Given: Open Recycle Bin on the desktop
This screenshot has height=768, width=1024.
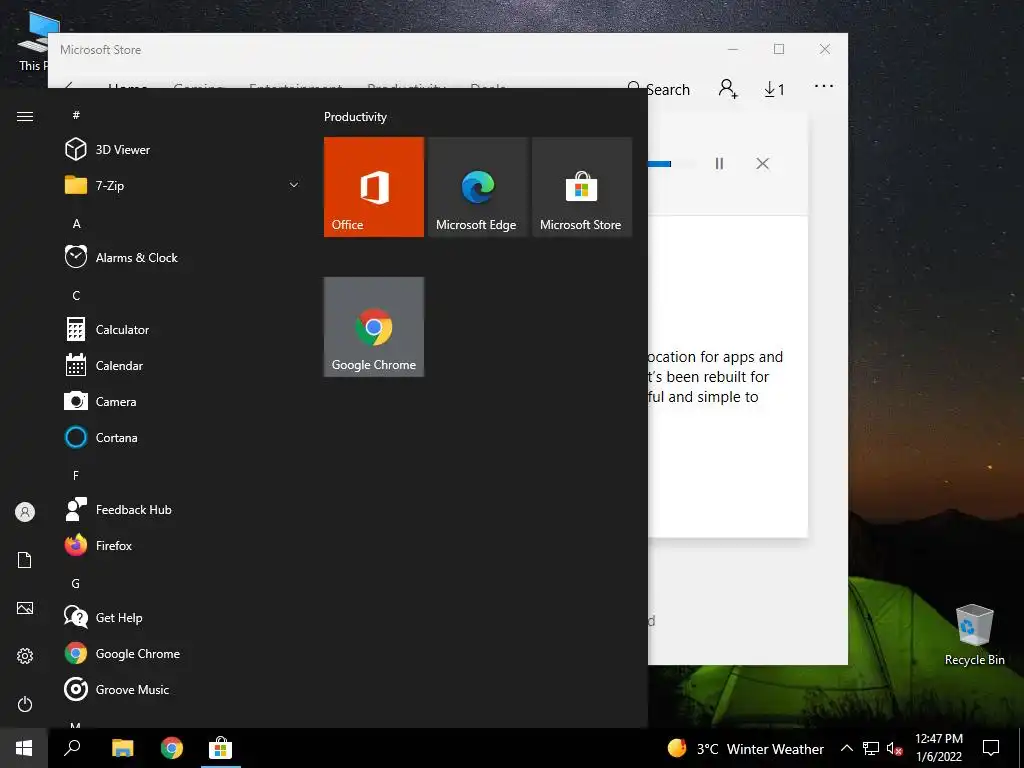Looking at the screenshot, I should [x=974, y=634].
